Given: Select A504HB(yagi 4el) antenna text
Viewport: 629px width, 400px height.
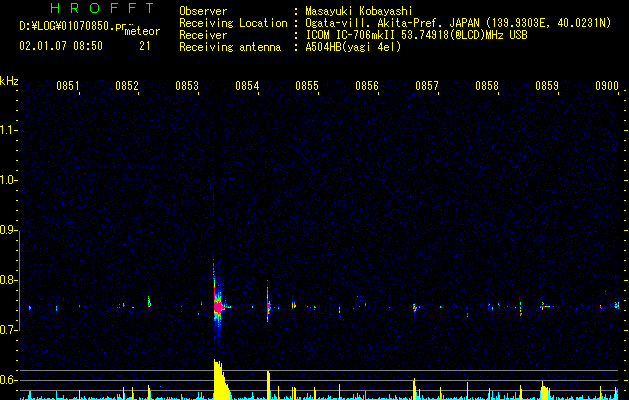Looking at the screenshot, I should pyautogui.click(x=353, y=47).
